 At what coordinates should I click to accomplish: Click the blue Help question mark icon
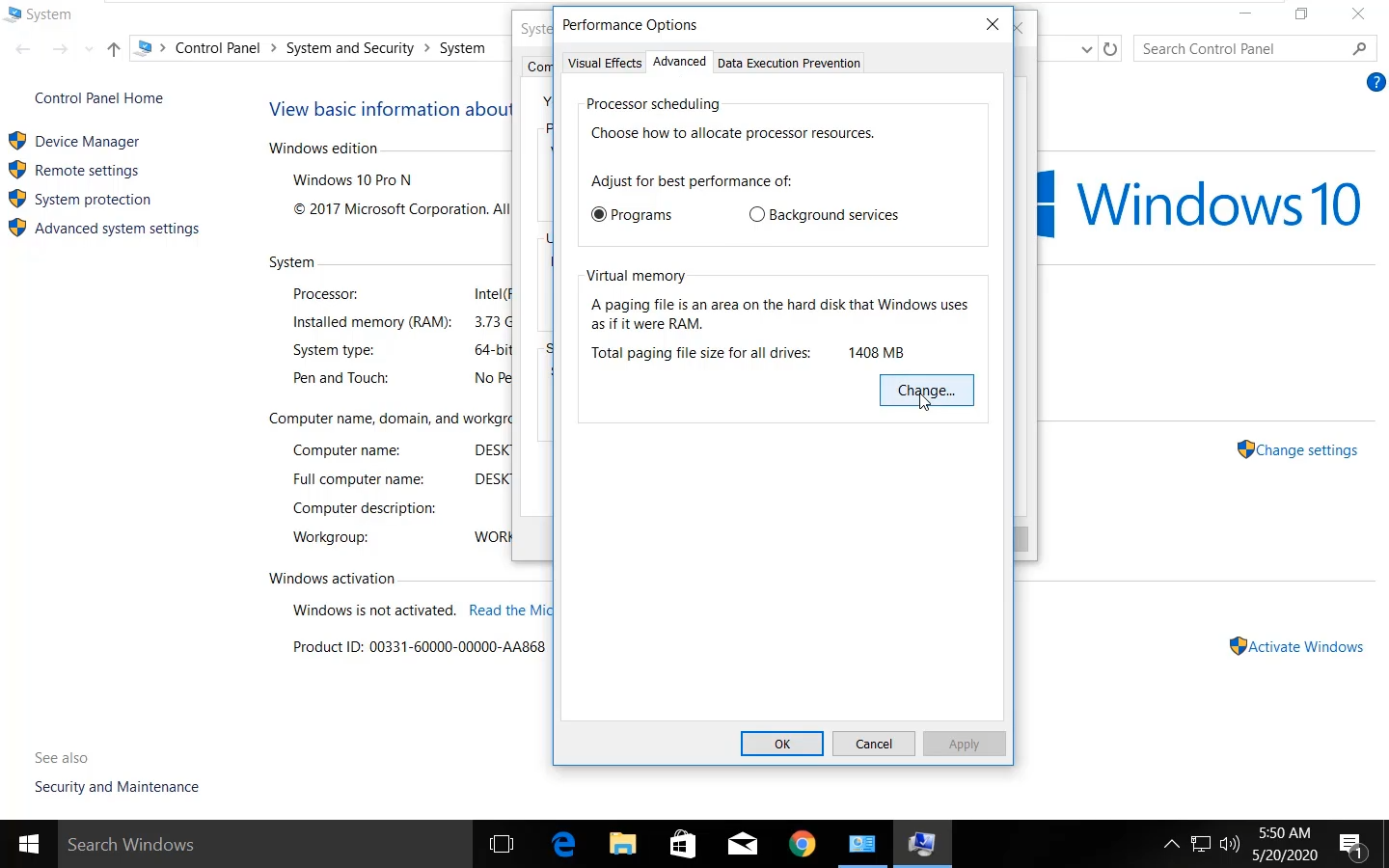pos(1376,83)
